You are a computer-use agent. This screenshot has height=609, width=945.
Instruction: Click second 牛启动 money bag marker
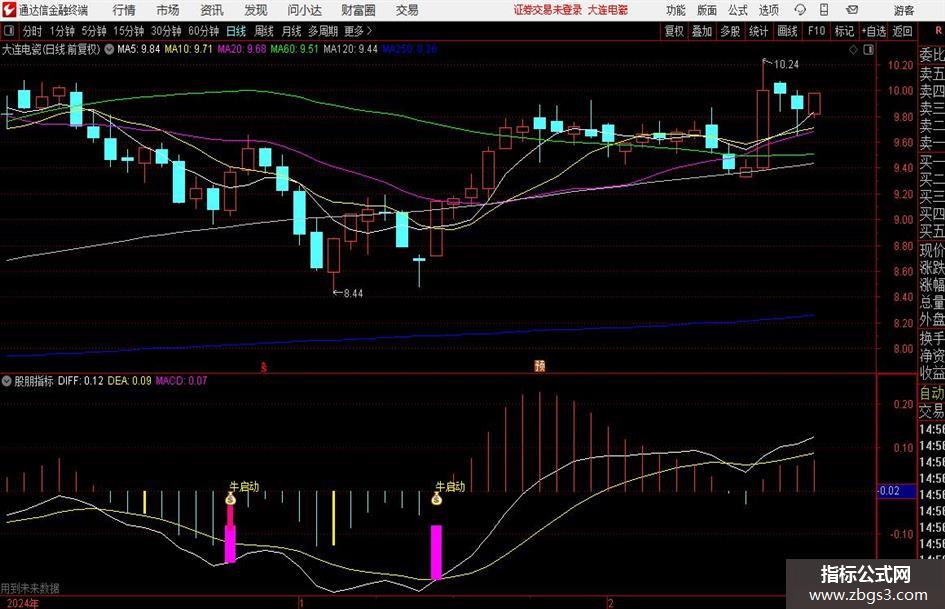click(x=437, y=499)
